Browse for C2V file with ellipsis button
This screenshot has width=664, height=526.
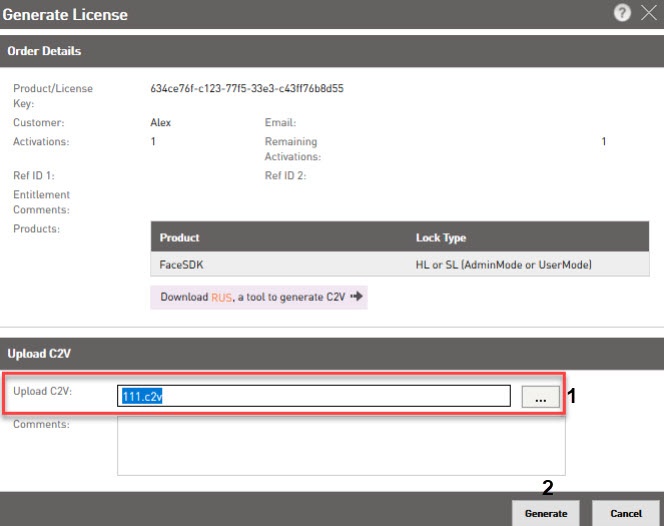[x=540, y=397]
